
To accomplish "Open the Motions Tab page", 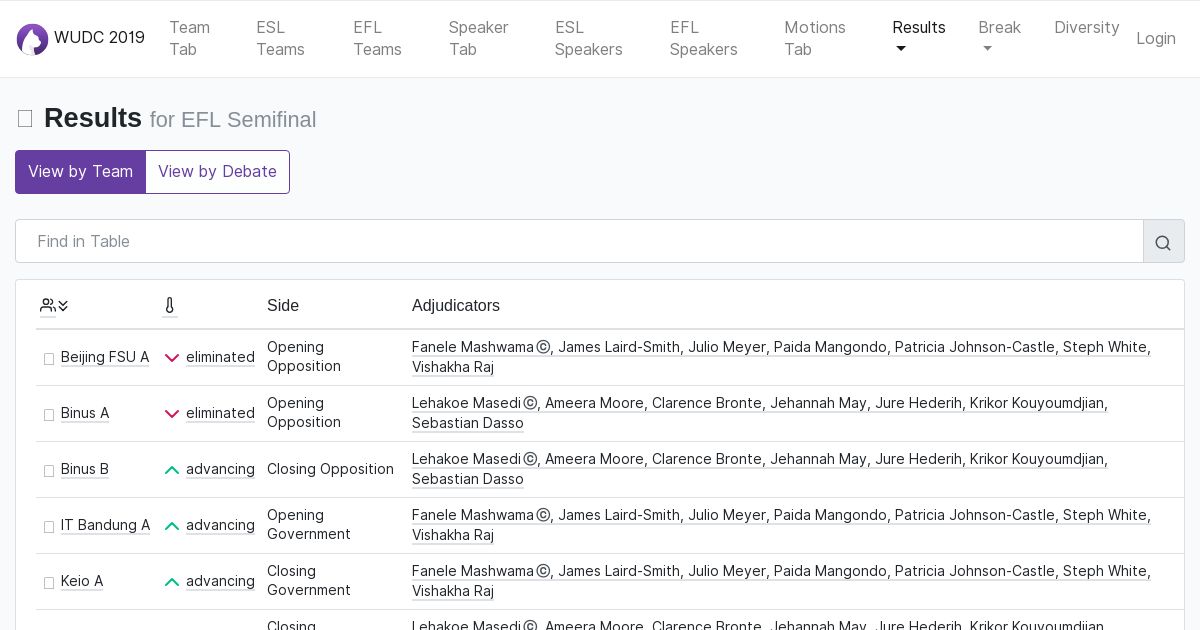I will [x=815, y=38].
